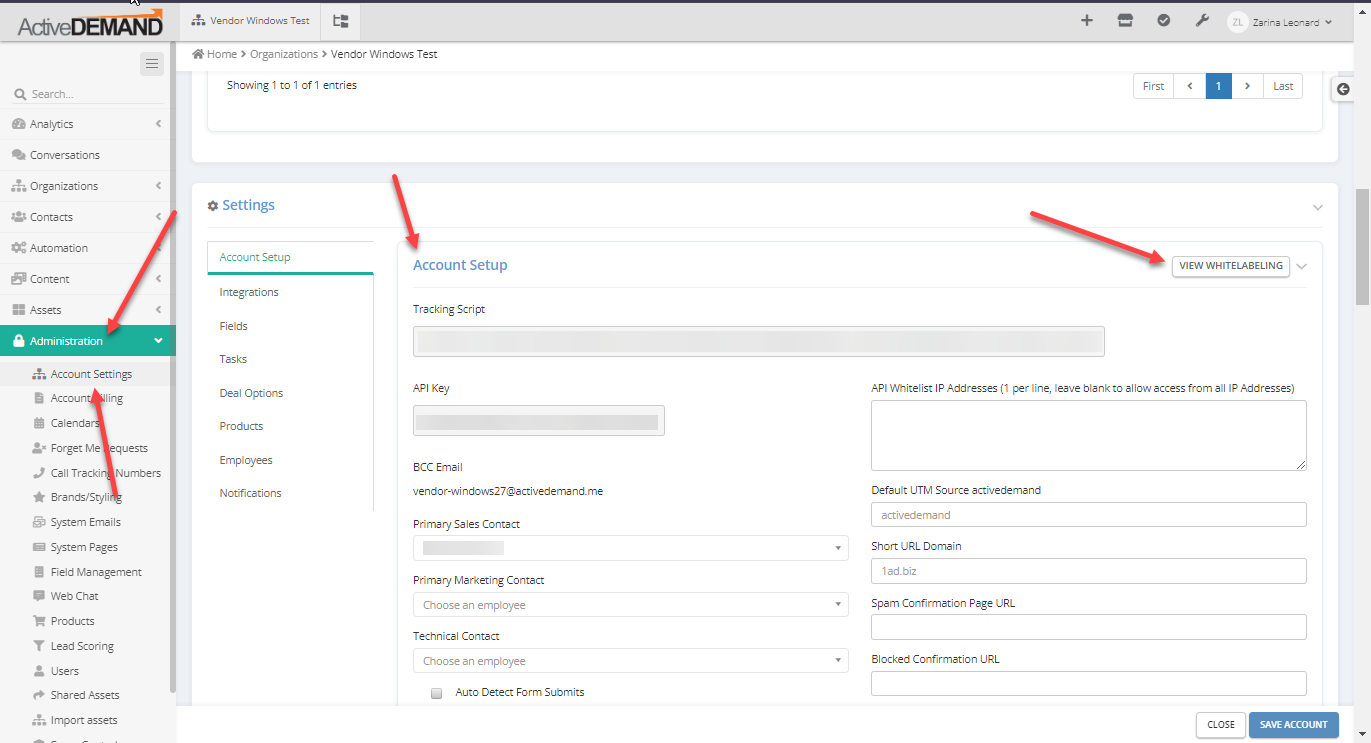Collapse the Account Setup panel chevron
The height and width of the screenshot is (743, 1371).
coord(1301,266)
